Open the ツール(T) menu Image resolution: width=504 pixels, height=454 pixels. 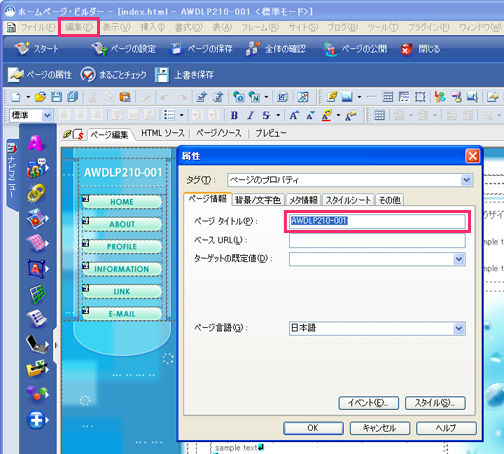click(383, 27)
